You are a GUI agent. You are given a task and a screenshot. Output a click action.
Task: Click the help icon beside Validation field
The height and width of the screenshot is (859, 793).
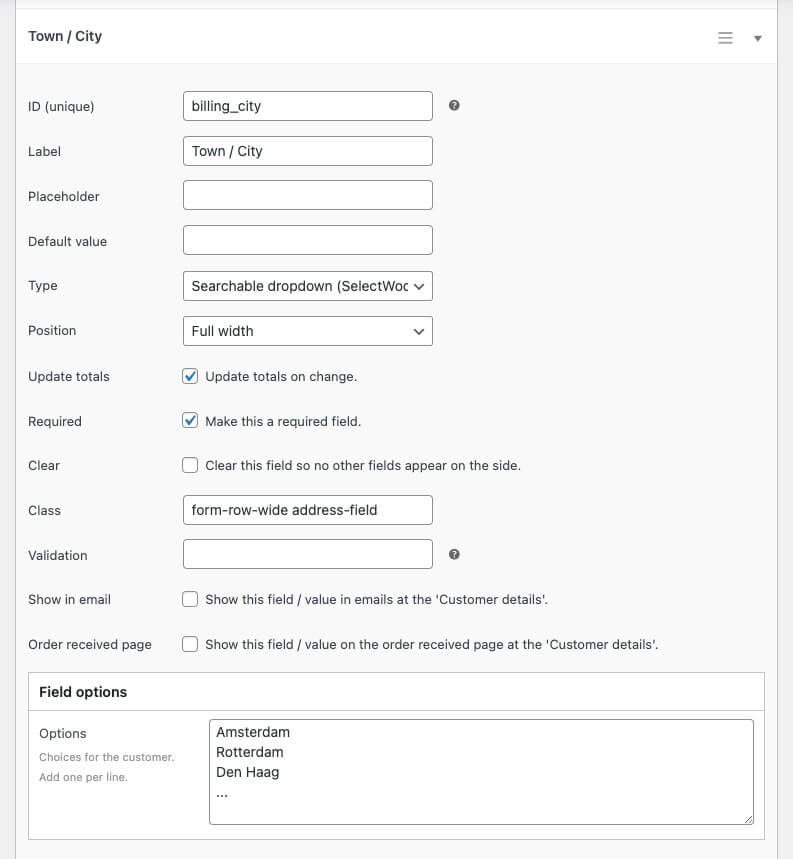point(454,554)
